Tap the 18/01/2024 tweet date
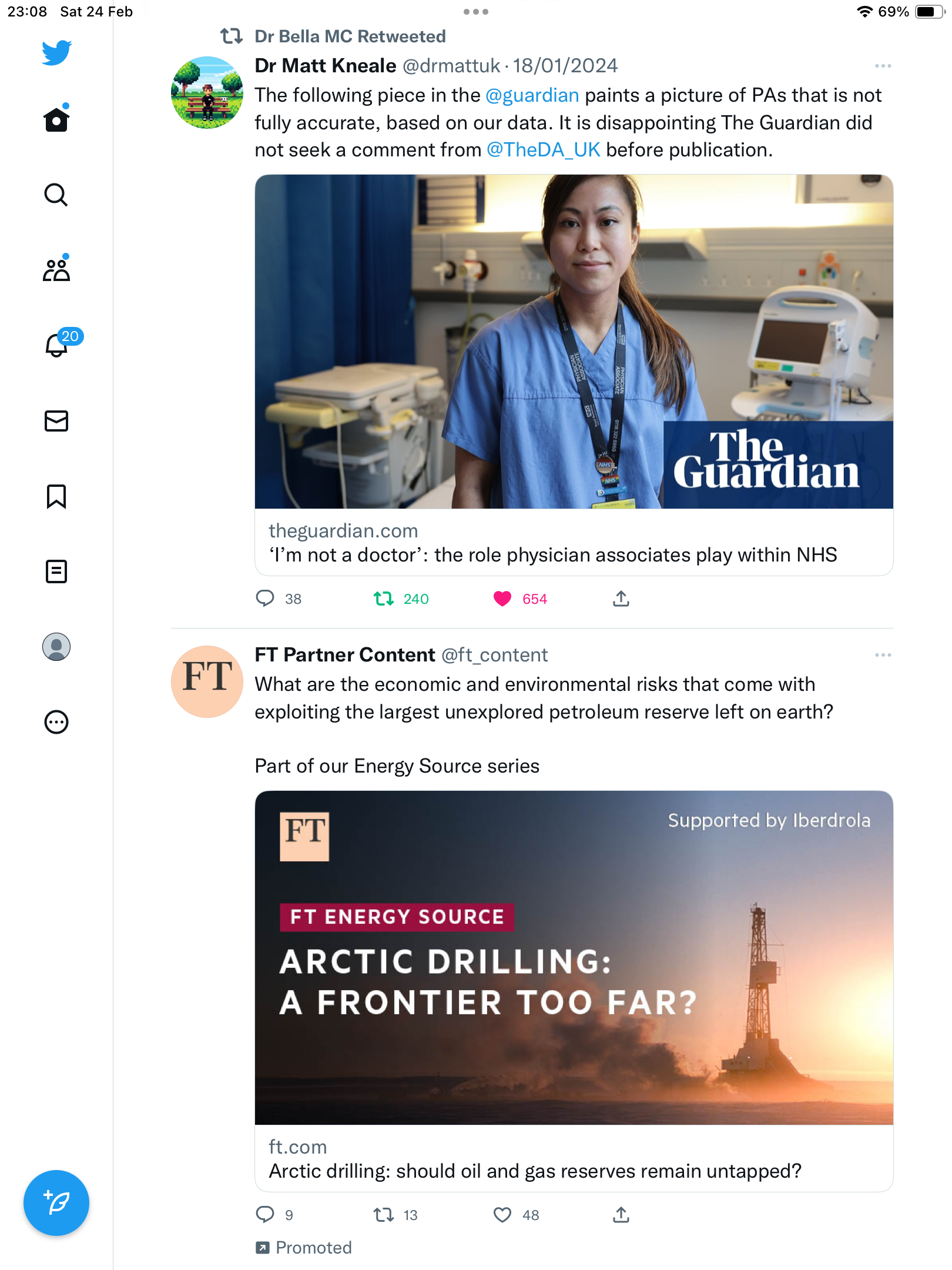The image size is (952, 1270). [565, 65]
